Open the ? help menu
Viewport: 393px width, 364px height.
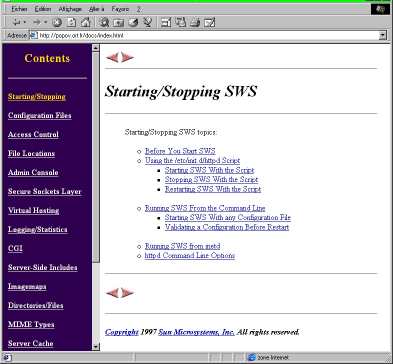click(x=138, y=9)
